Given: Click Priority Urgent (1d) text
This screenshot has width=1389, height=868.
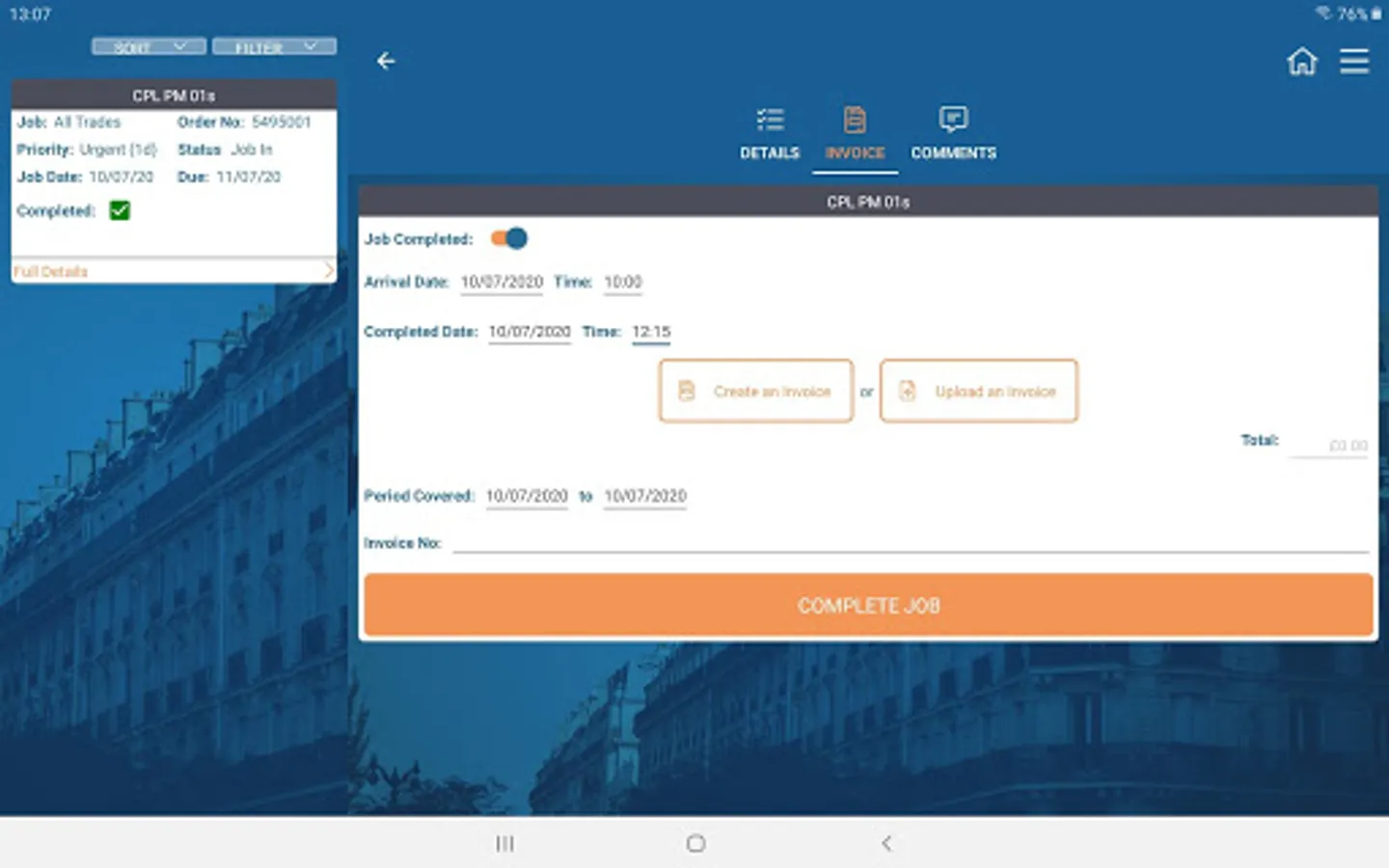Looking at the screenshot, I should (87, 149).
